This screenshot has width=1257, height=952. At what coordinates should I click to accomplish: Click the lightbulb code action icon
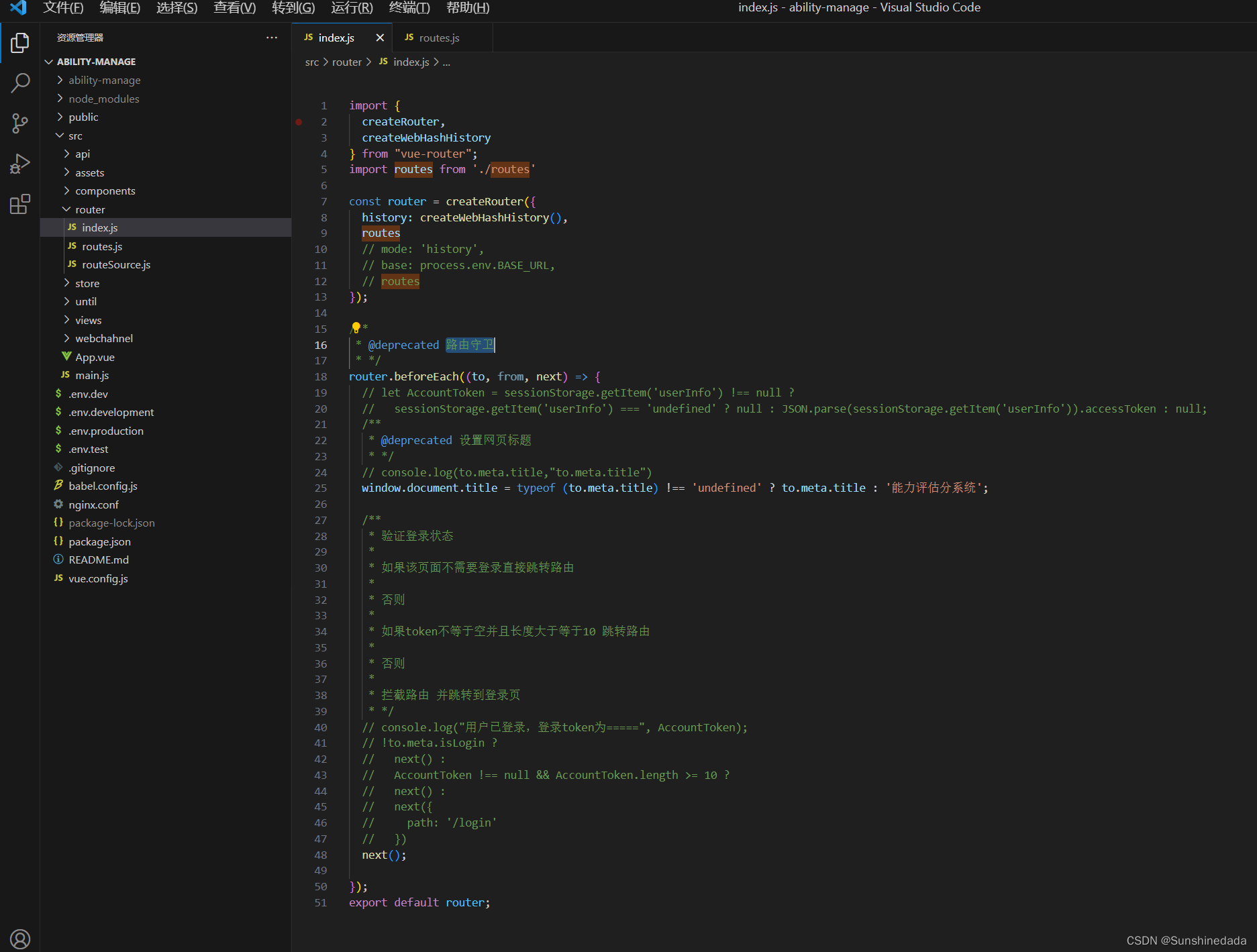356,328
